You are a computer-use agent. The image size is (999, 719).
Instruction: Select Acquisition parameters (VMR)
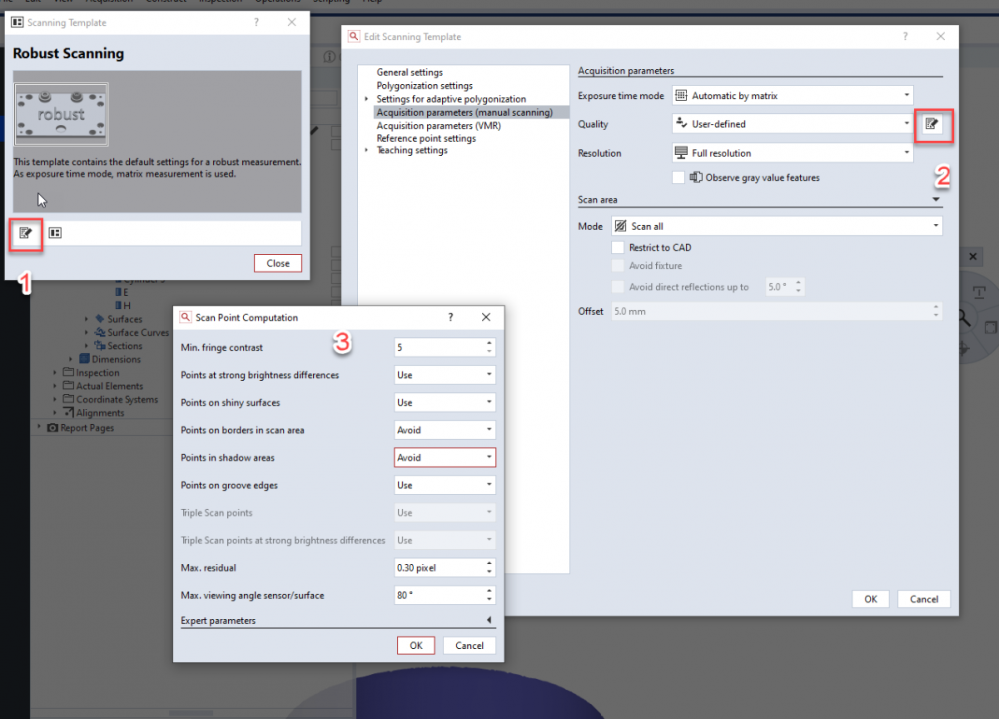pos(438,125)
